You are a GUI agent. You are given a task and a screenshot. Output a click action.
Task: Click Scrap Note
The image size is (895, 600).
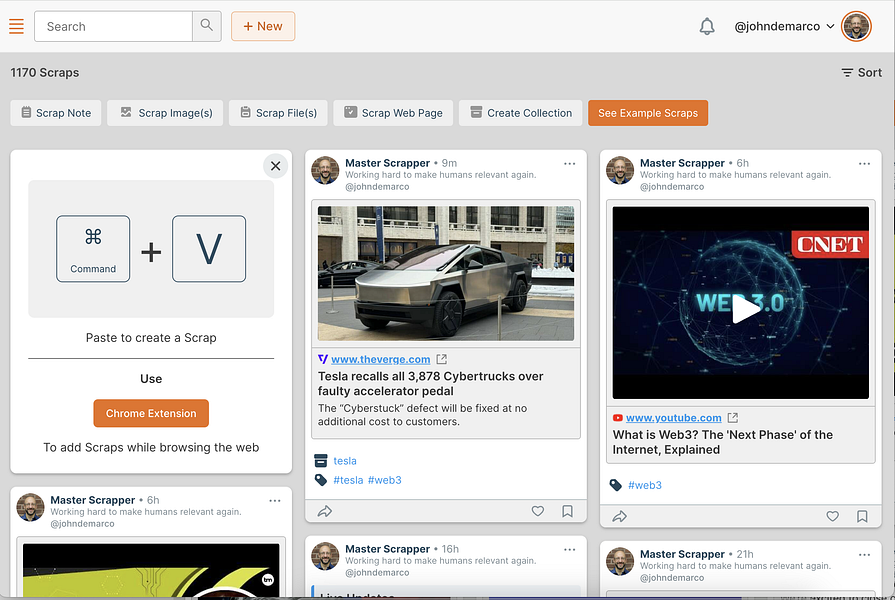tap(56, 113)
